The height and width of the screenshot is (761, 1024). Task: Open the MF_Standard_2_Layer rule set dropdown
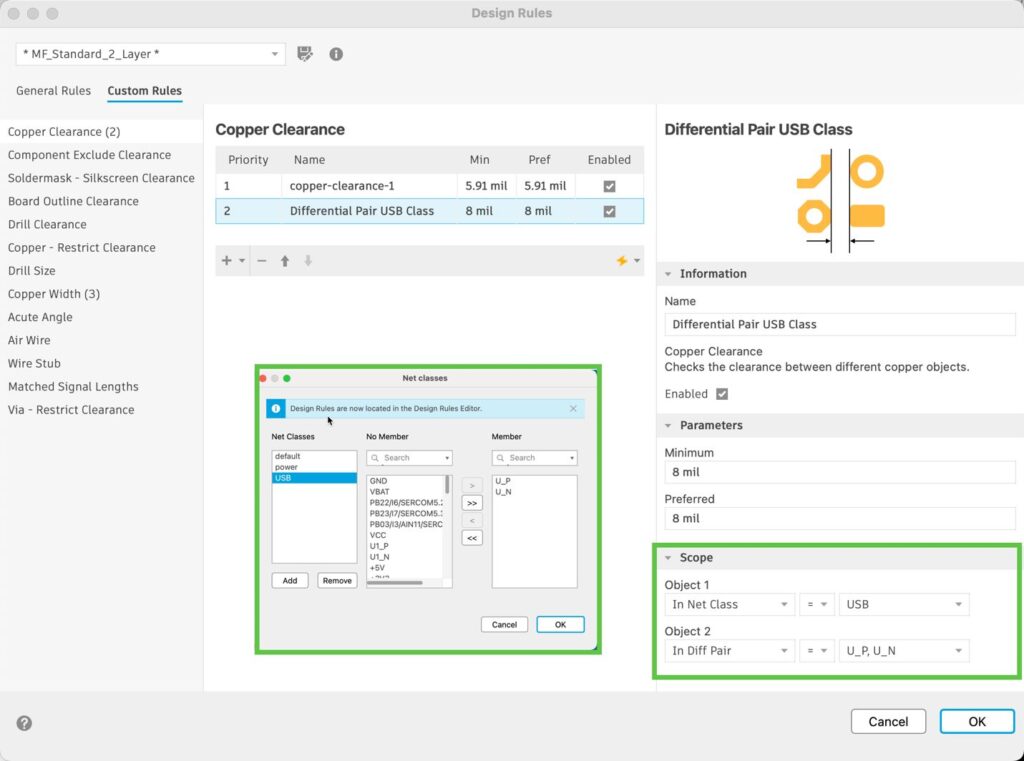tap(150, 54)
